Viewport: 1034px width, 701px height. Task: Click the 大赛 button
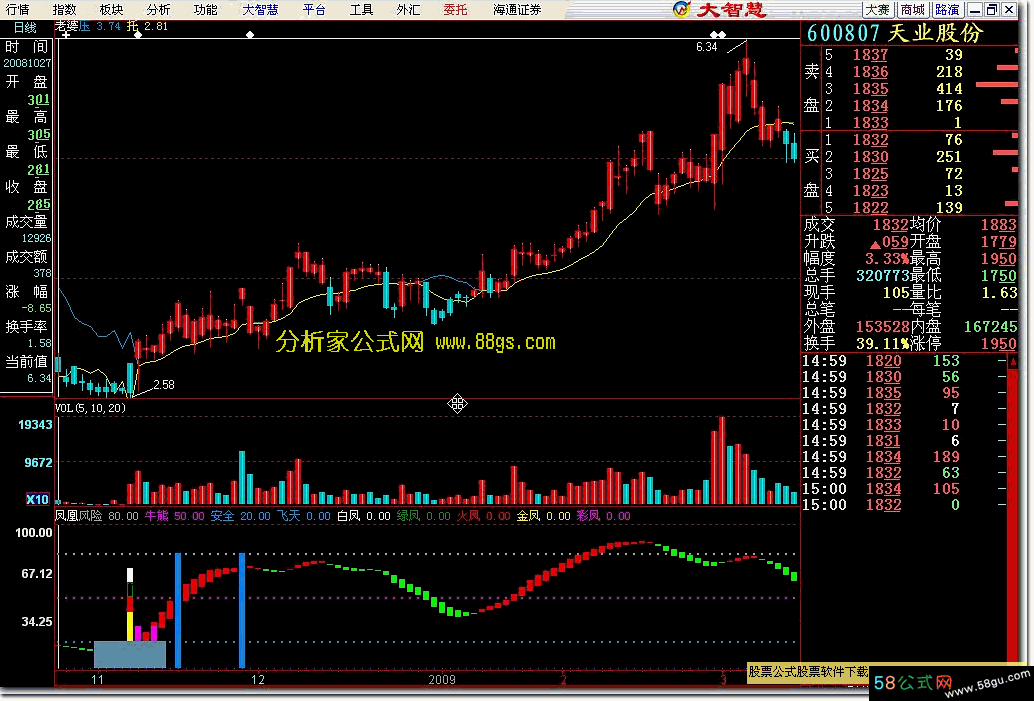click(x=878, y=9)
